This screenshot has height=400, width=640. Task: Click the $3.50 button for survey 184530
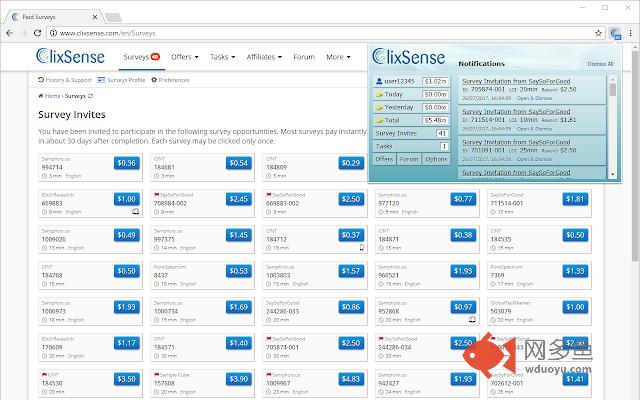127,379
